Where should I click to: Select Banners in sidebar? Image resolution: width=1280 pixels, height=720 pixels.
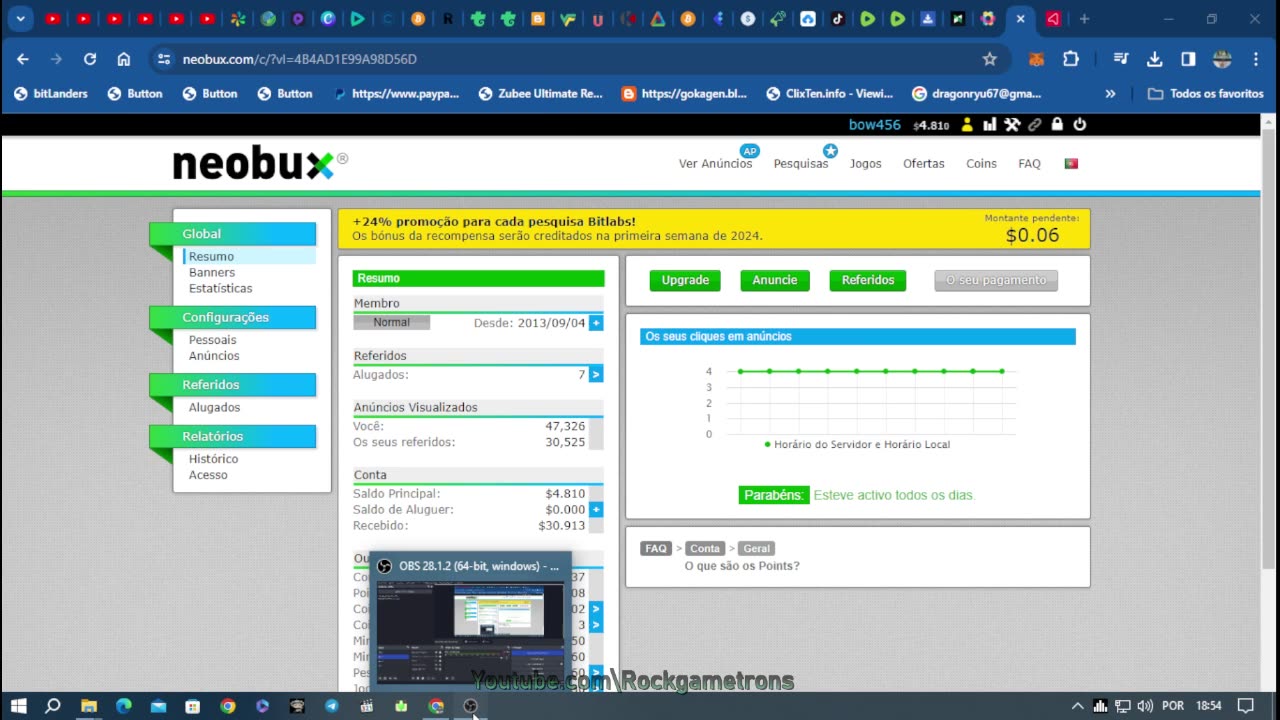click(212, 273)
